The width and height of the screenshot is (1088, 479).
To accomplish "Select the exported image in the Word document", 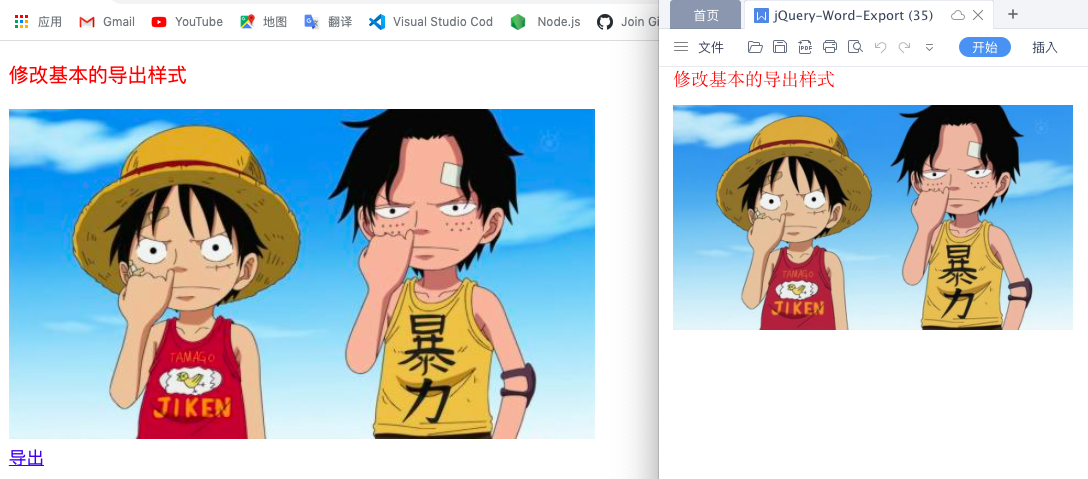I will click(x=873, y=217).
